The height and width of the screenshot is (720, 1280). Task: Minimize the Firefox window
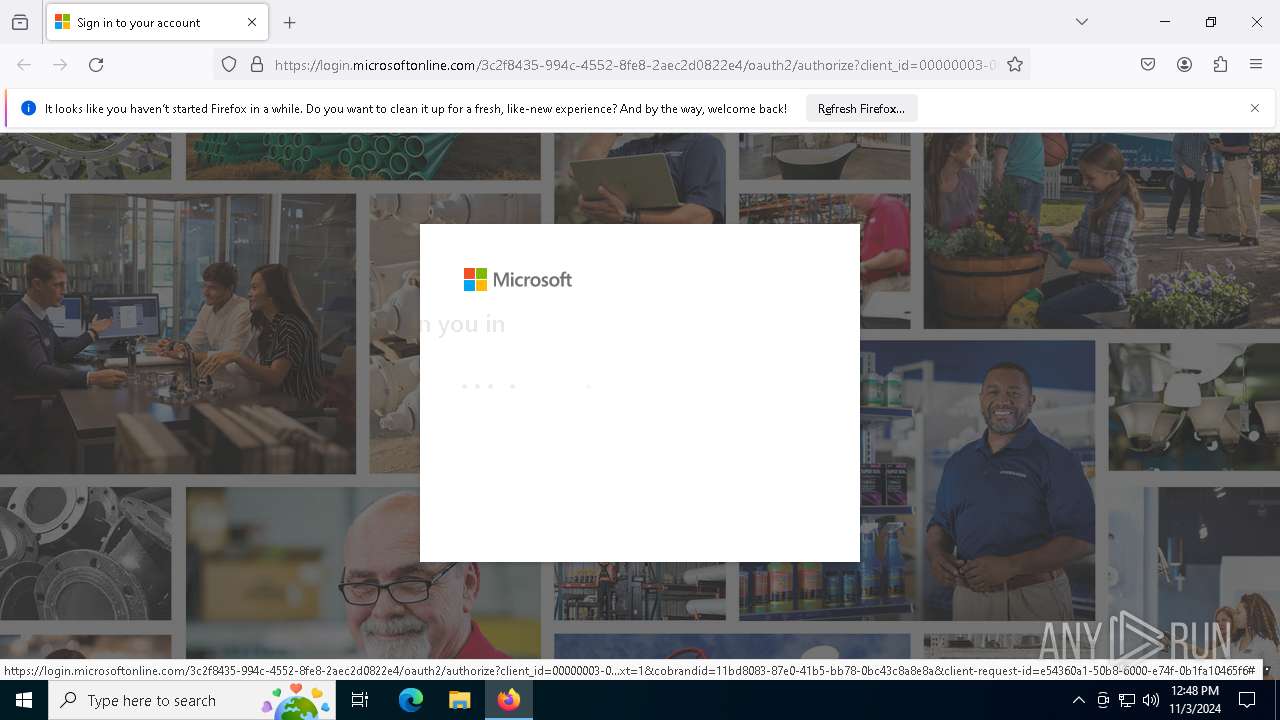[x=1165, y=22]
